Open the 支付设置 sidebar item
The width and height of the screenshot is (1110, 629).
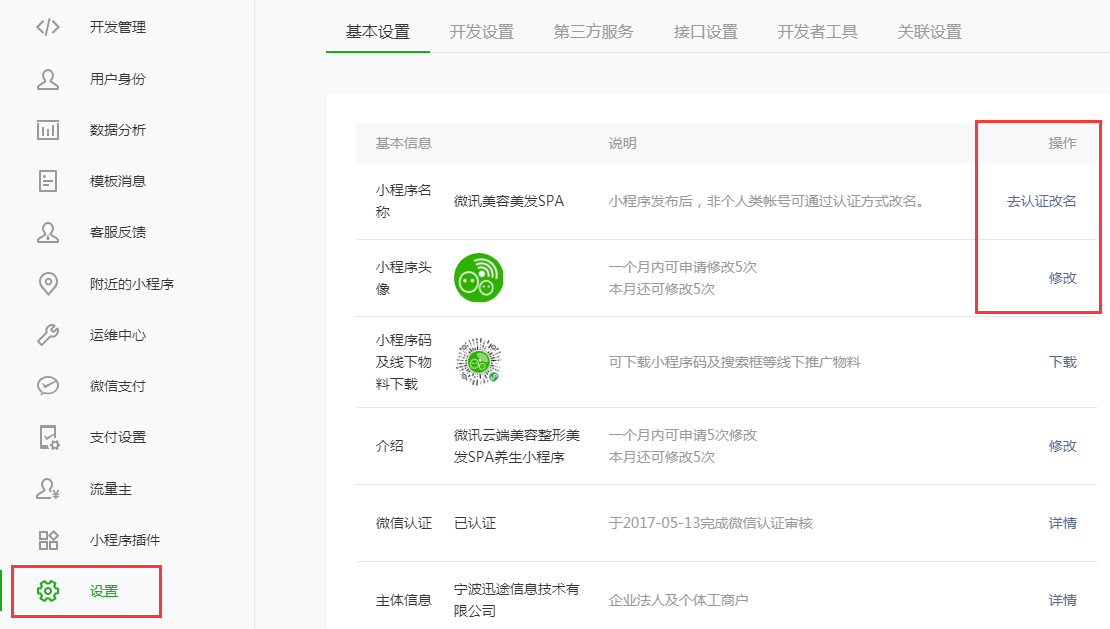117,437
